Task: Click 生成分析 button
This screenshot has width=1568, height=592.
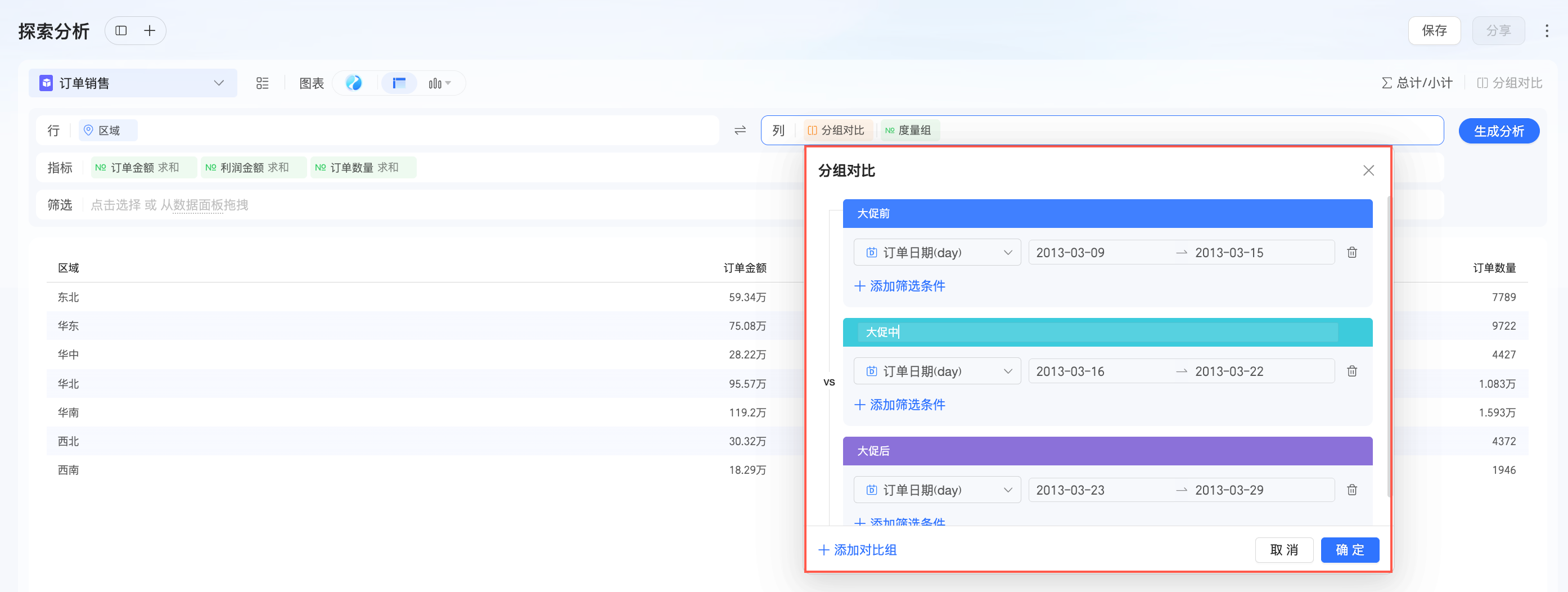Action: (x=1499, y=131)
